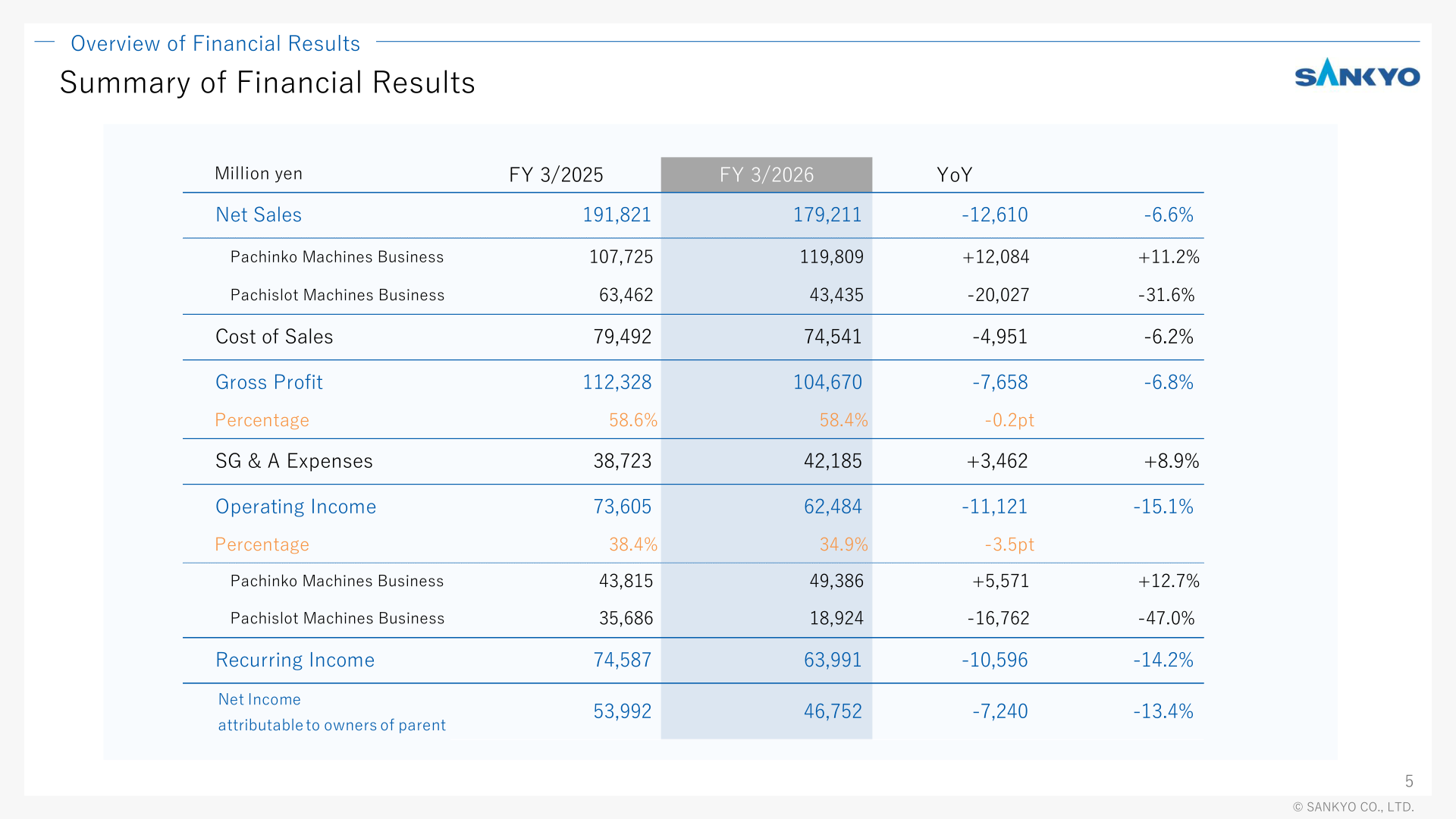
Task: Click Pachislot operating income 18,924
Action: [x=836, y=618]
